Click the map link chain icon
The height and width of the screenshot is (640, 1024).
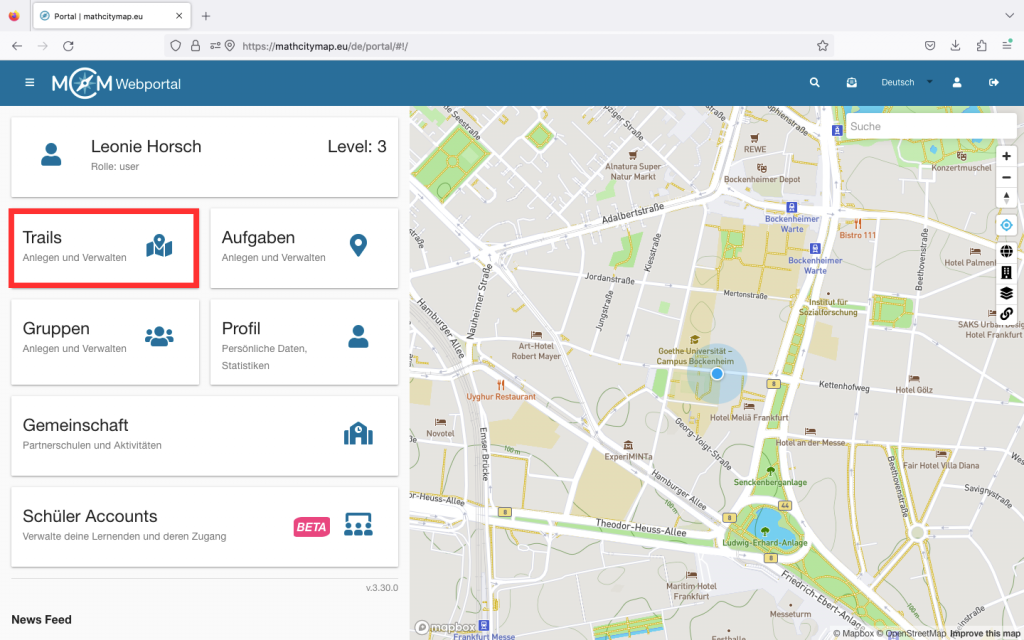coord(1006,314)
